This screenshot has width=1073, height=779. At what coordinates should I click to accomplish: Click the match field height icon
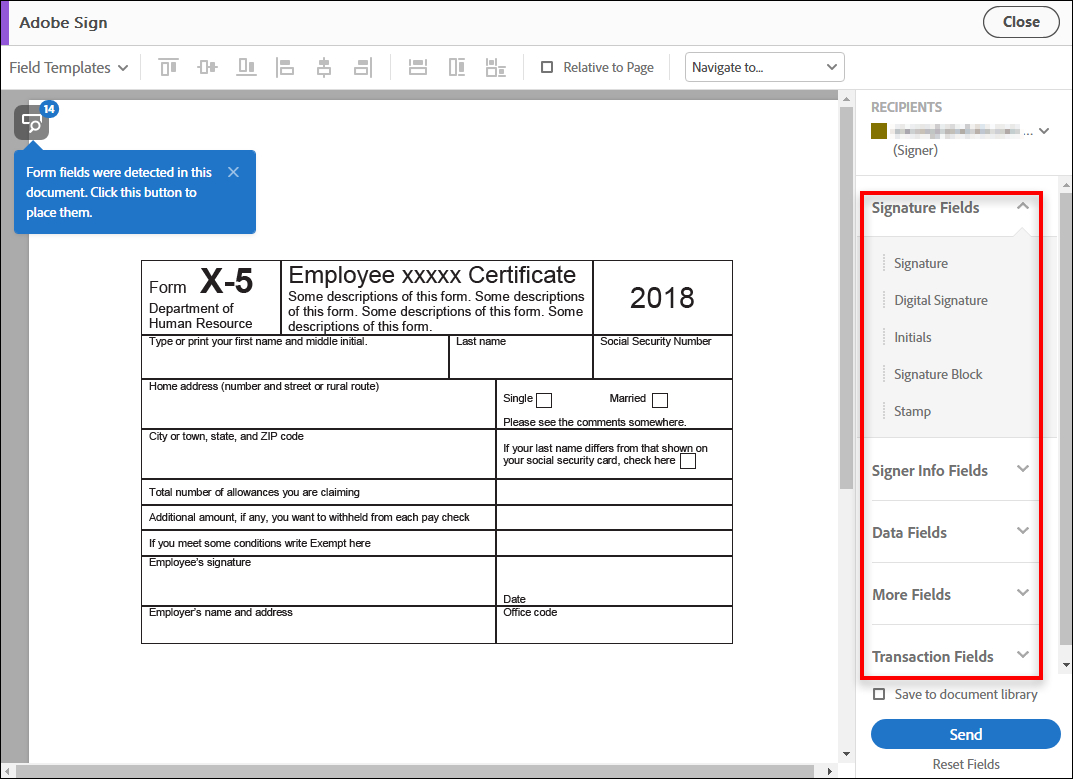coord(457,67)
